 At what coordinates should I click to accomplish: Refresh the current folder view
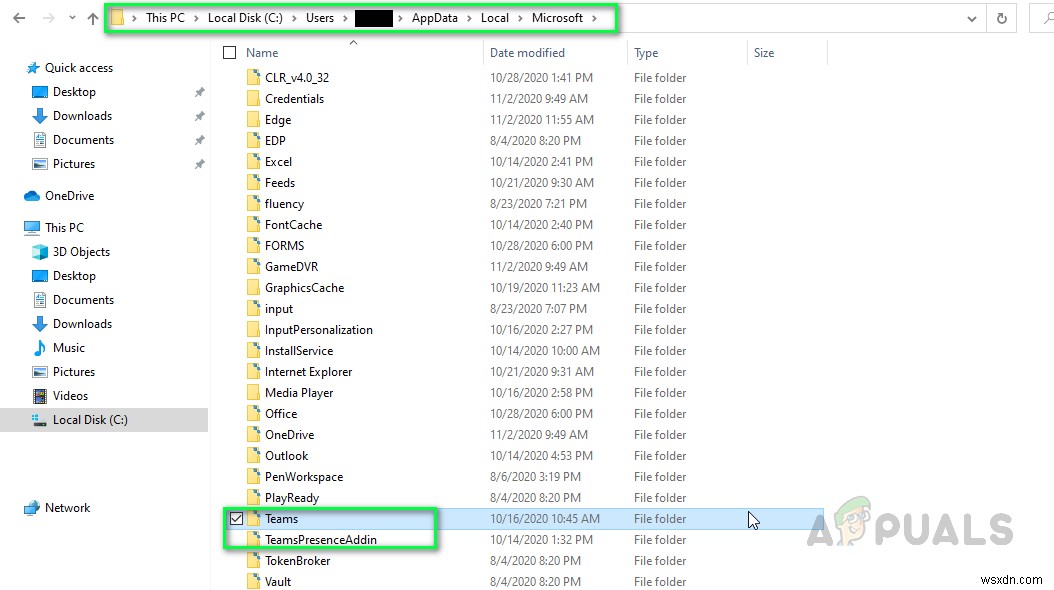(x=1002, y=19)
